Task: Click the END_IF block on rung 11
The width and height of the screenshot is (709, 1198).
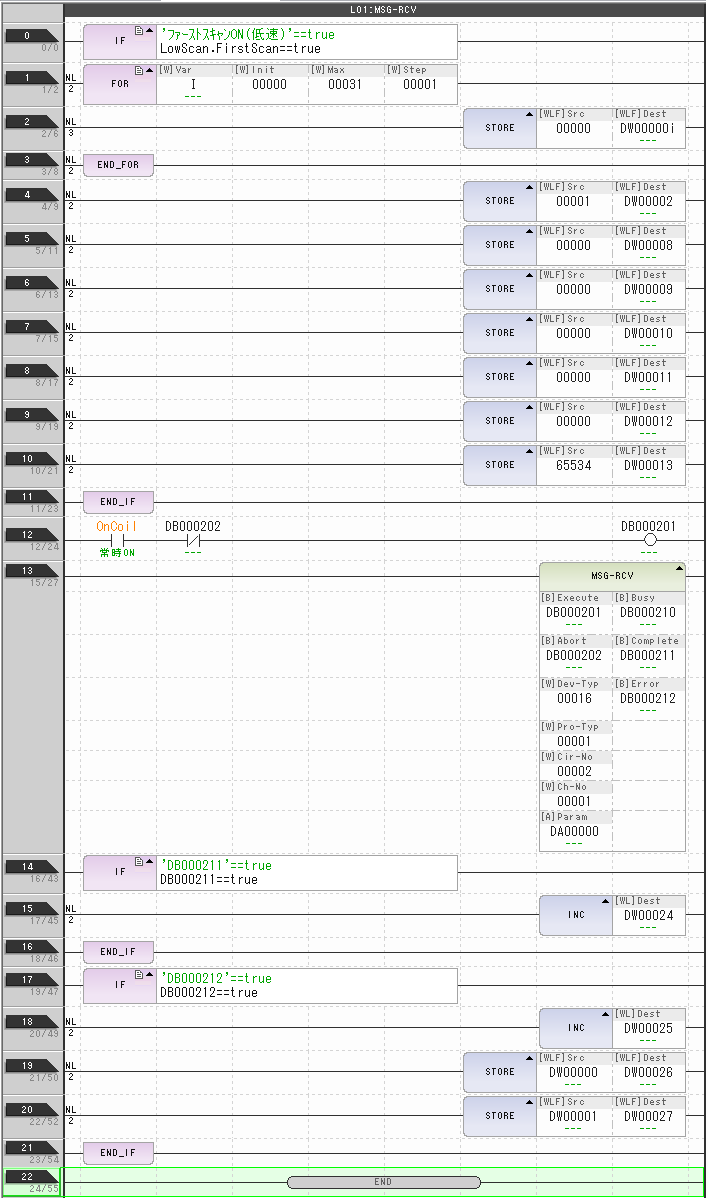Action: click(118, 503)
